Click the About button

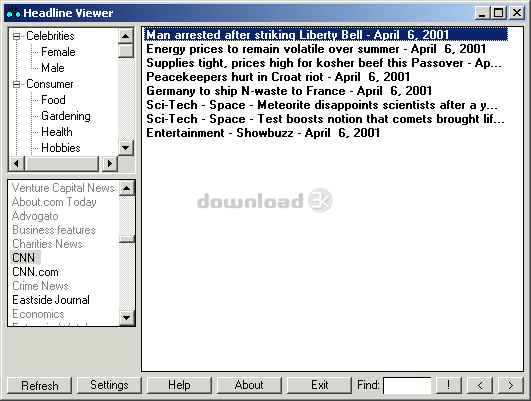pos(249,385)
